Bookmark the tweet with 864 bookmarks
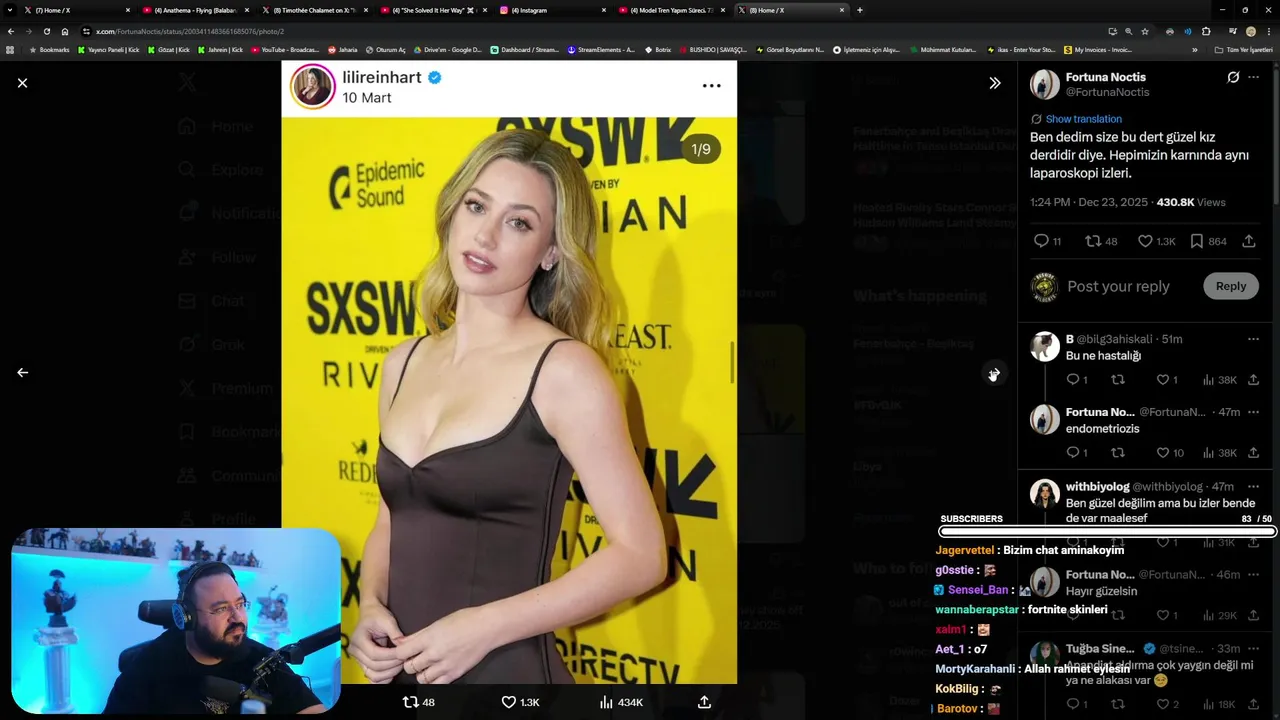1280x720 pixels. click(1208, 241)
